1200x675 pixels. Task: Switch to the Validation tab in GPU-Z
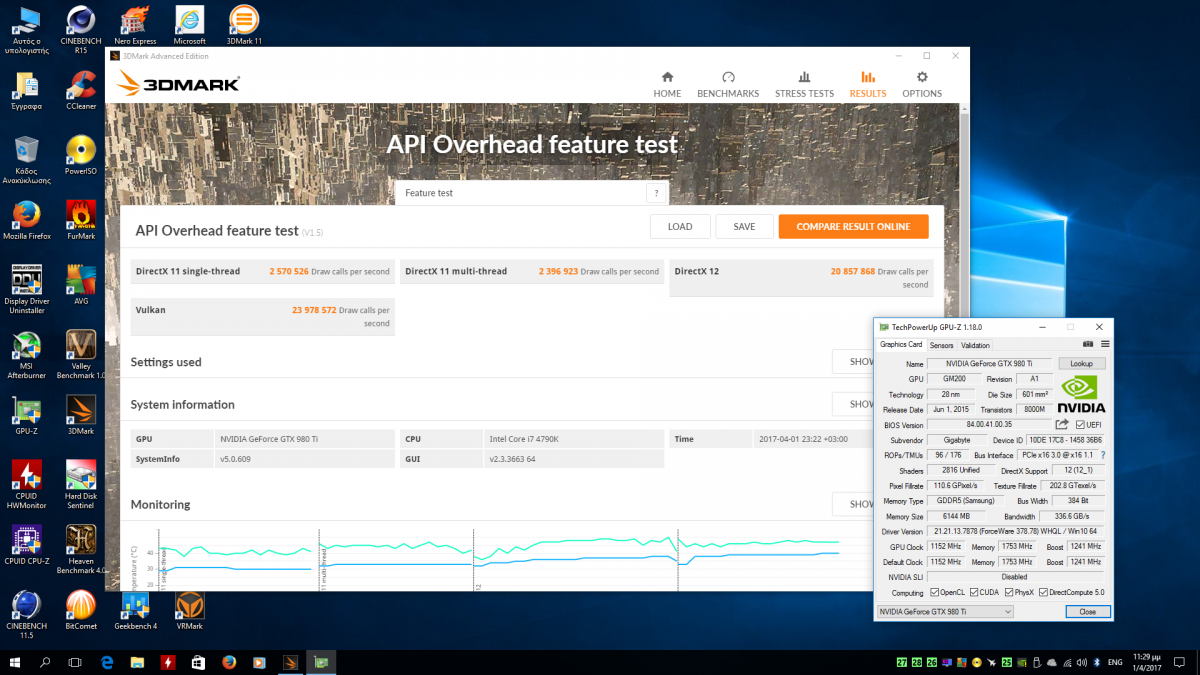(x=975, y=345)
